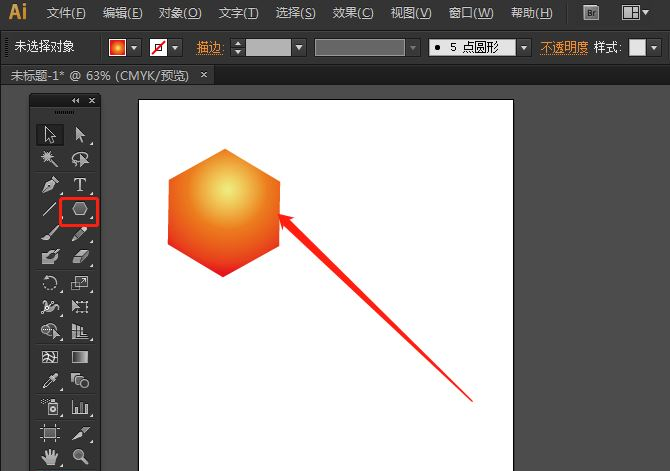Image resolution: width=670 pixels, height=471 pixels.
Task: Expand the stroke color dropdown arrow
Action: (x=175, y=47)
